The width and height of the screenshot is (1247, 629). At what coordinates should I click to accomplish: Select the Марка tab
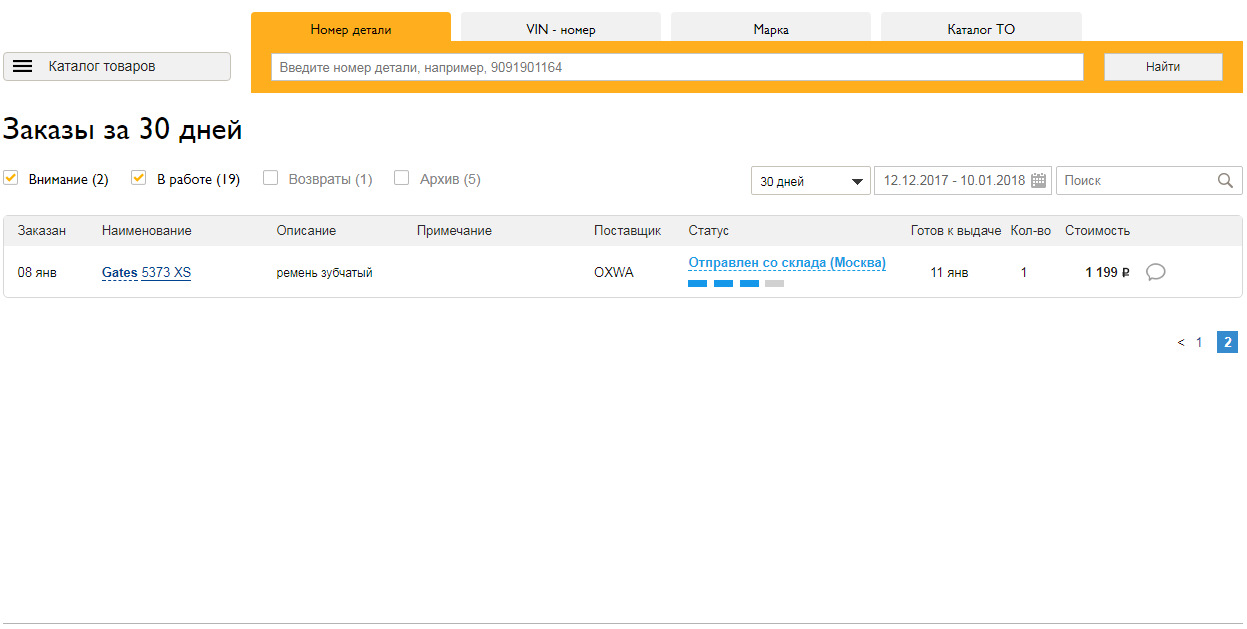[770, 29]
